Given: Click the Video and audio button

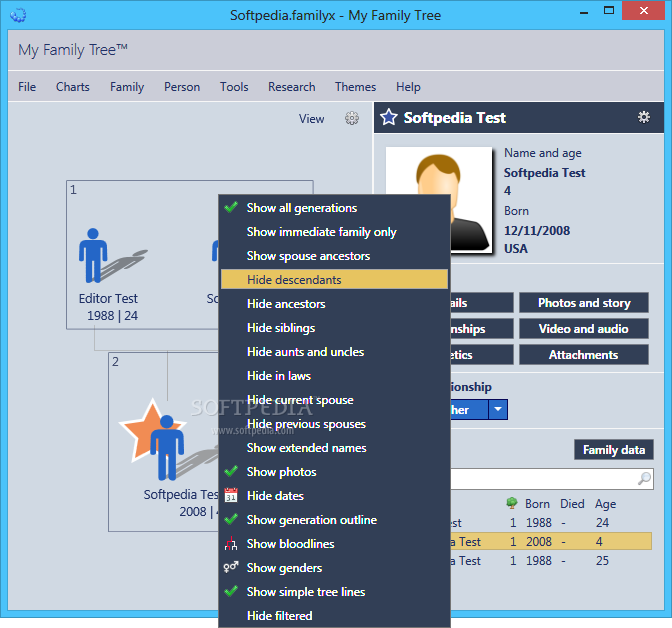Looking at the screenshot, I should pos(584,329).
